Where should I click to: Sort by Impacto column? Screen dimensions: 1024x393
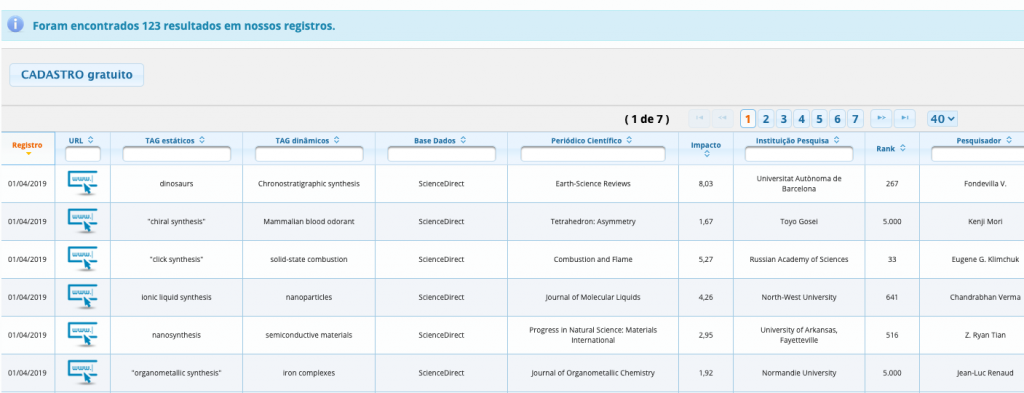coord(706,154)
